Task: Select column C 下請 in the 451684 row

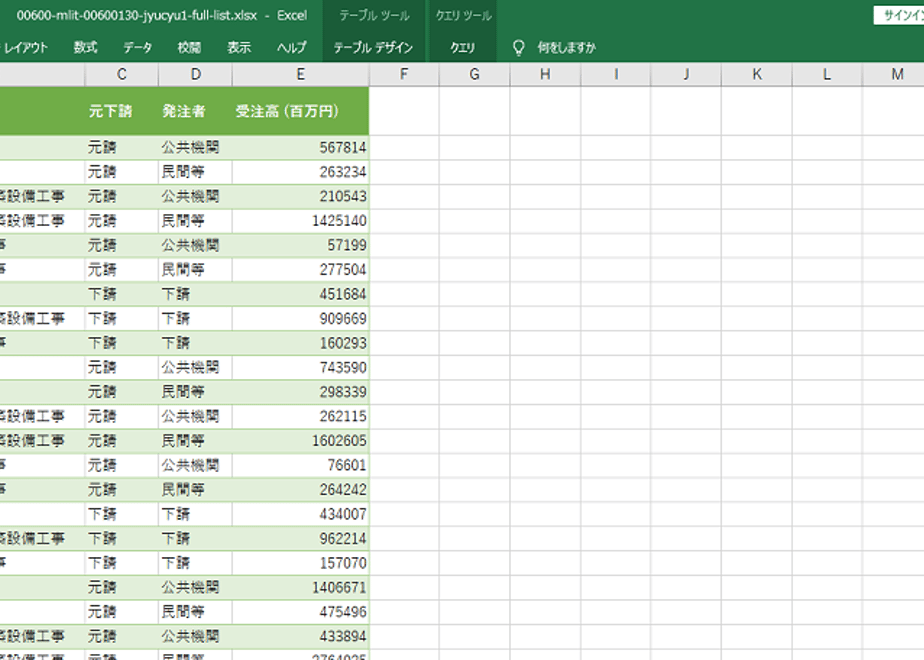Action: 102,294
